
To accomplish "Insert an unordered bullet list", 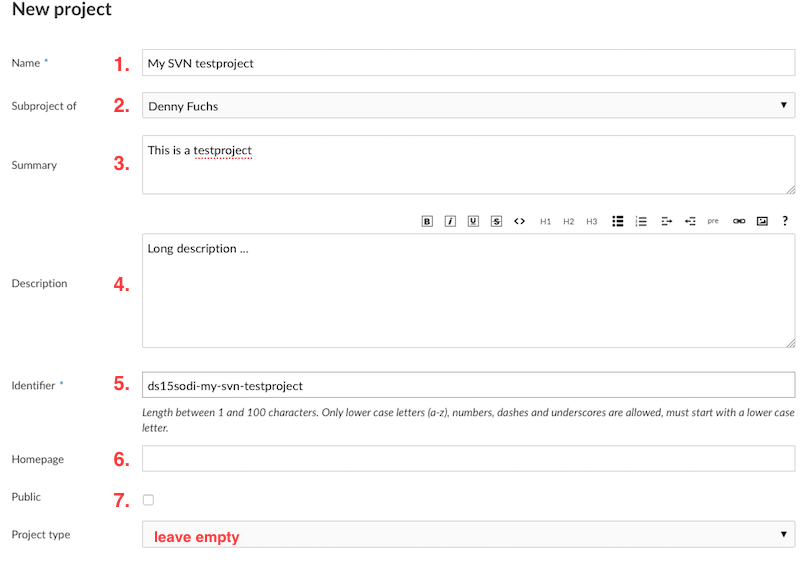I will 618,221.
